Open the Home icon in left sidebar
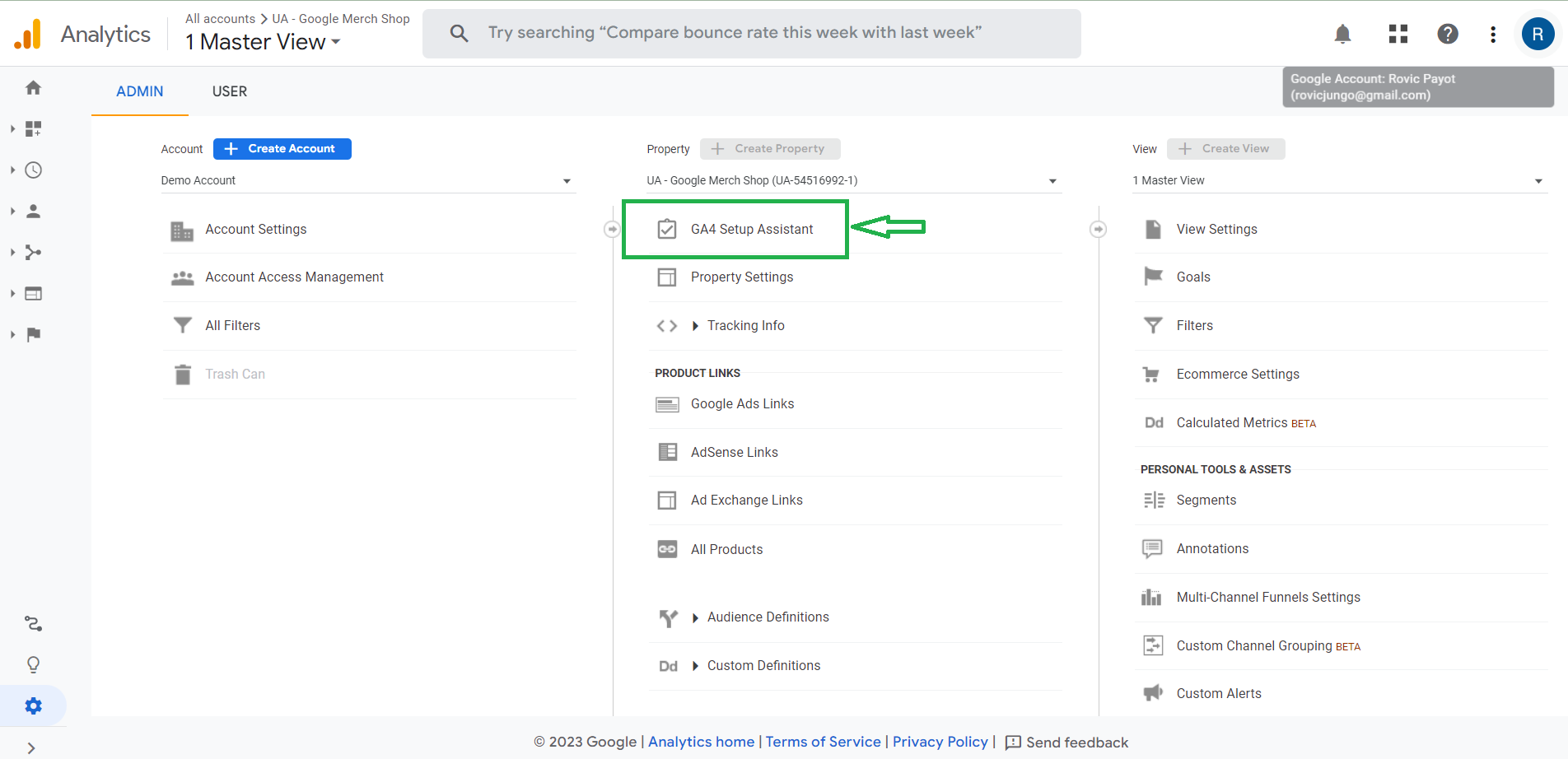The image size is (1568, 759). (x=33, y=87)
